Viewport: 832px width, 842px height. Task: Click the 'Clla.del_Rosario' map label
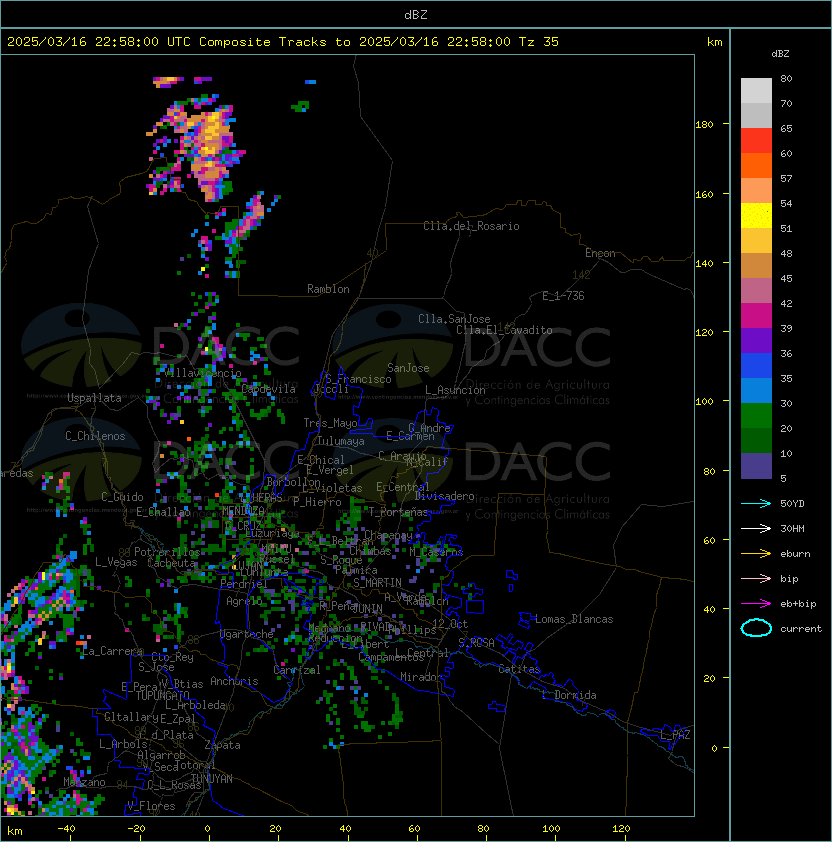coord(471,226)
